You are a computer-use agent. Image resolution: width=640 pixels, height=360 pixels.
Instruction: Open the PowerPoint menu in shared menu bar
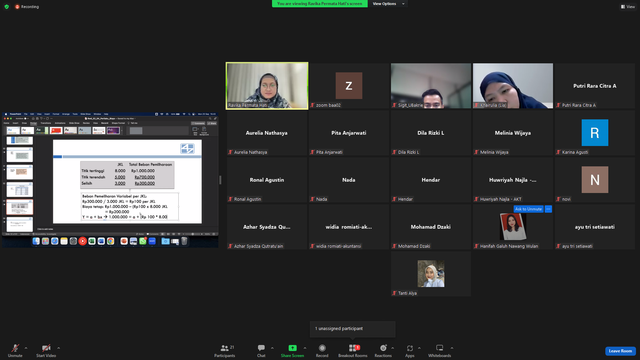(16, 114)
